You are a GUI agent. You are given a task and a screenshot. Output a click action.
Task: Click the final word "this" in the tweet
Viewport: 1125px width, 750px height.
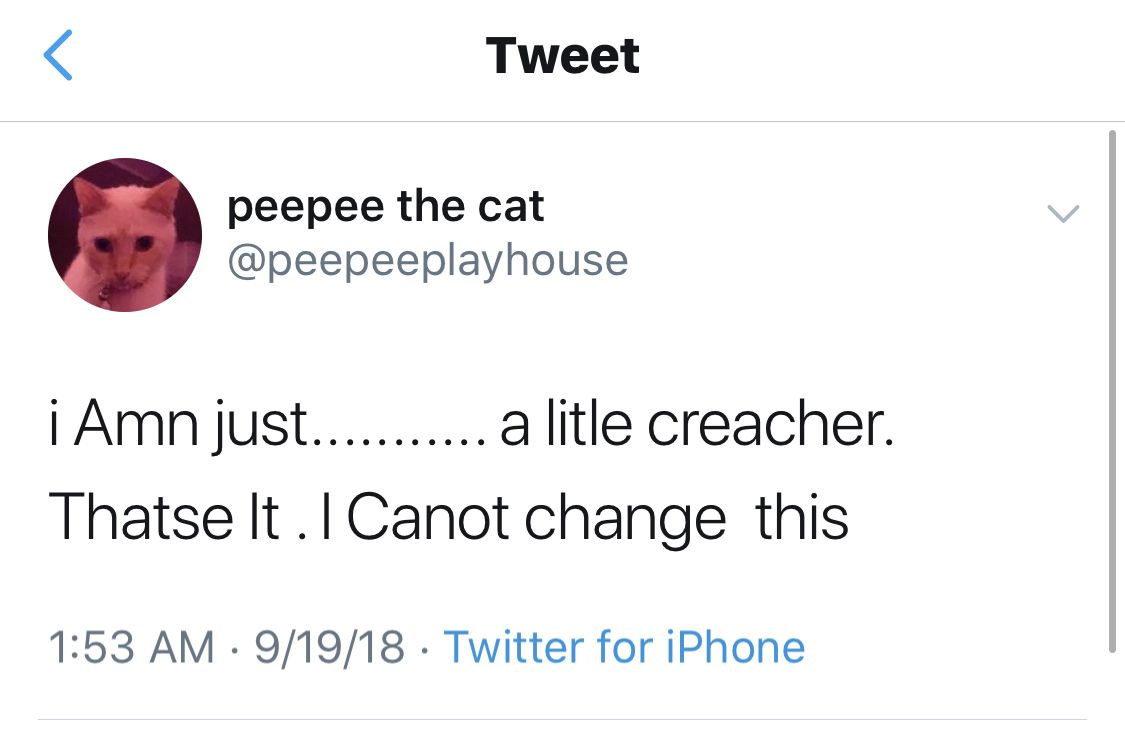802,517
